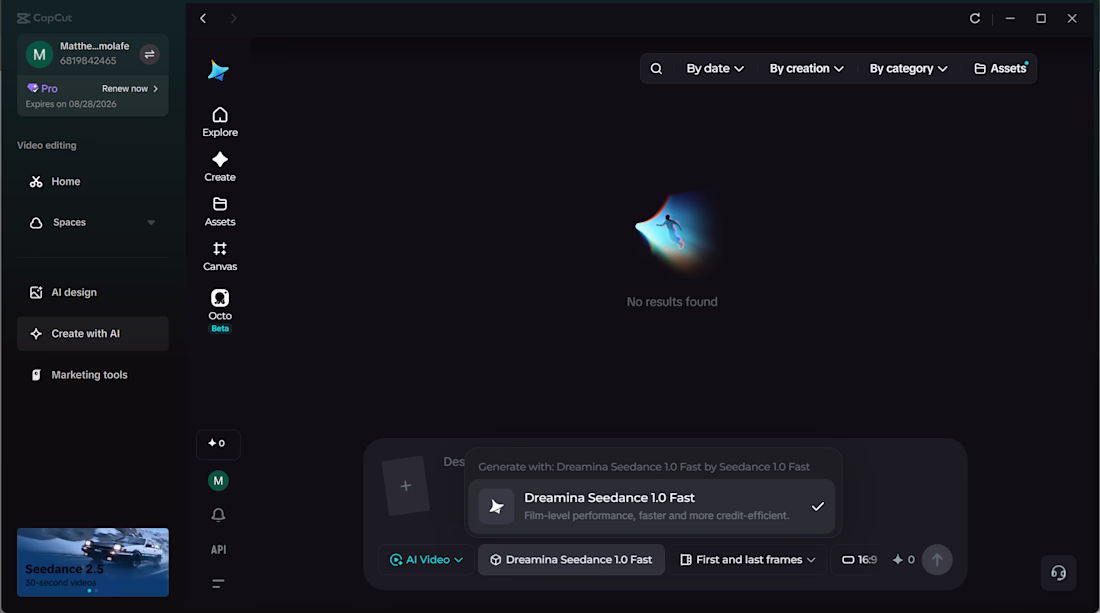The height and width of the screenshot is (613, 1100).
Task: Open the API link
Action: click(218, 549)
